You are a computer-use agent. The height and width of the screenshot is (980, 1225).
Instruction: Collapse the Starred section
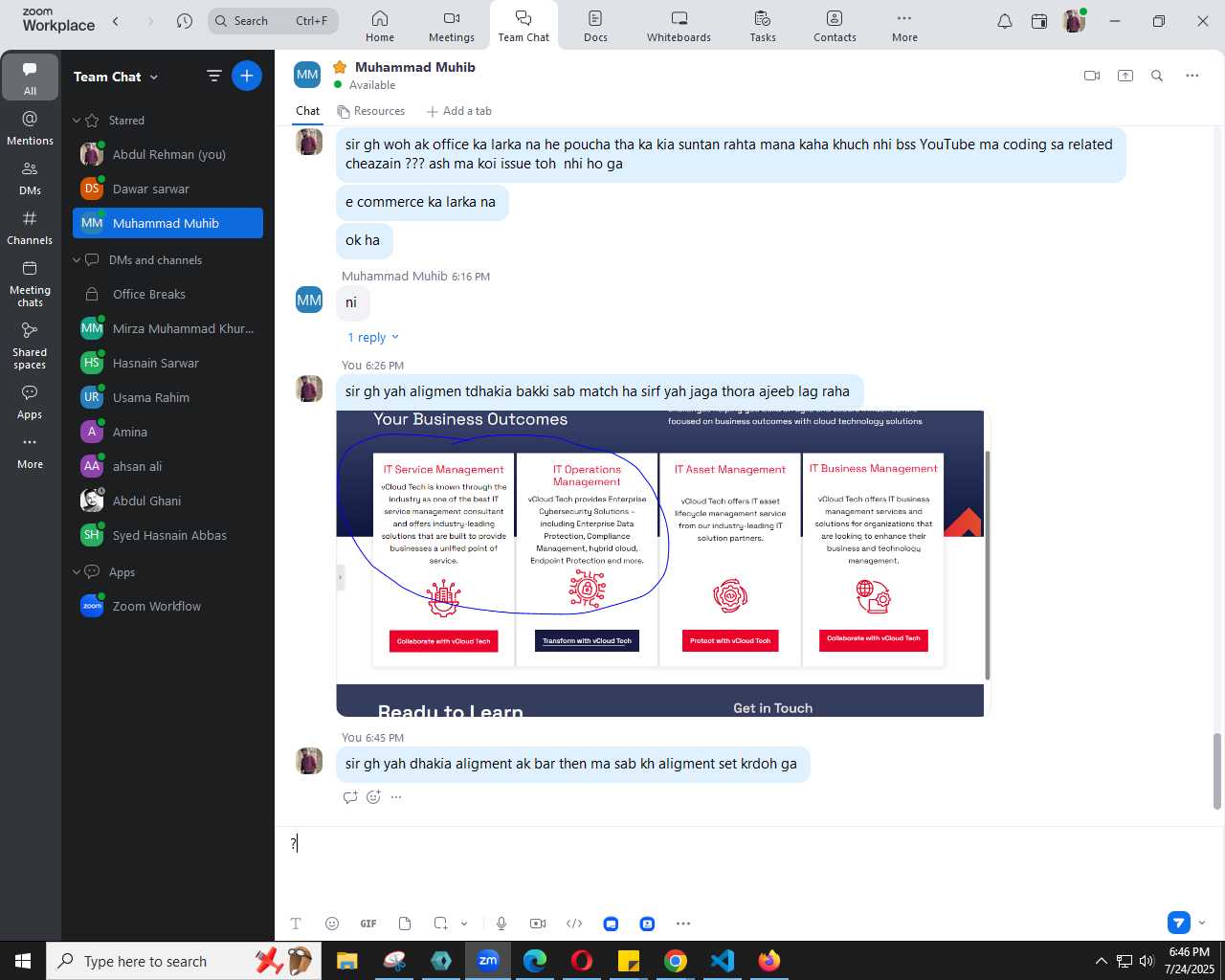[x=77, y=121]
